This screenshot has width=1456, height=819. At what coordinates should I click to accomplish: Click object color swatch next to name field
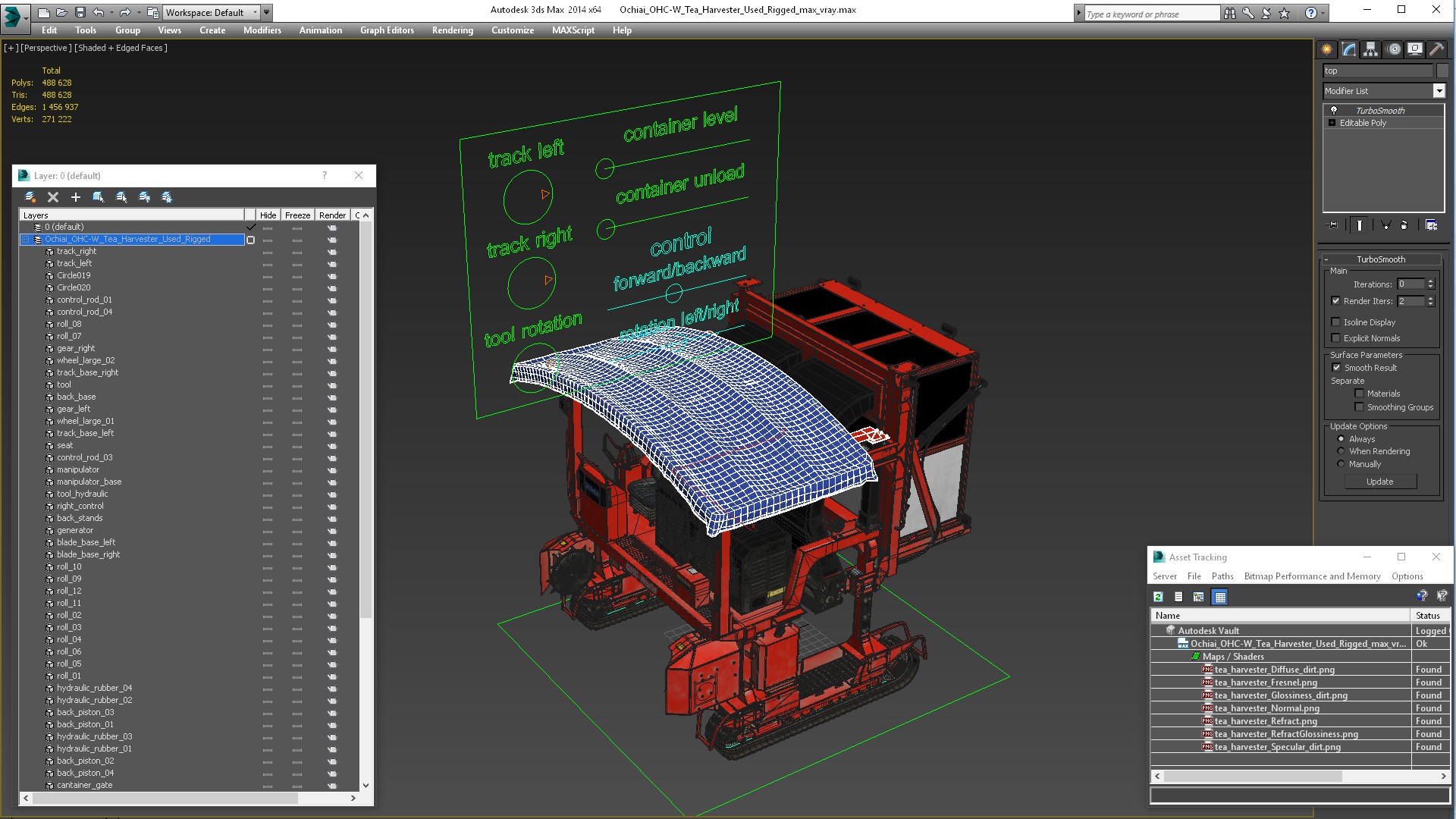coord(1442,71)
